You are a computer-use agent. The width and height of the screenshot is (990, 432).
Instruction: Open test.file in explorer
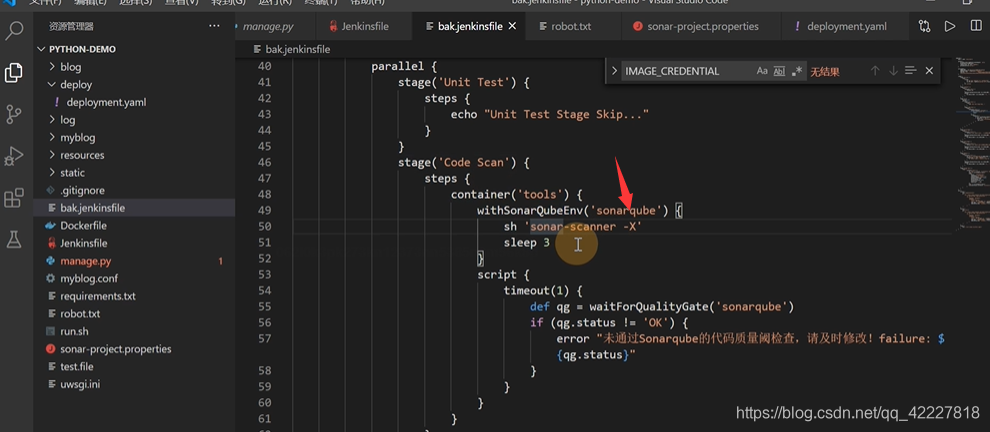[x=134, y=367]
